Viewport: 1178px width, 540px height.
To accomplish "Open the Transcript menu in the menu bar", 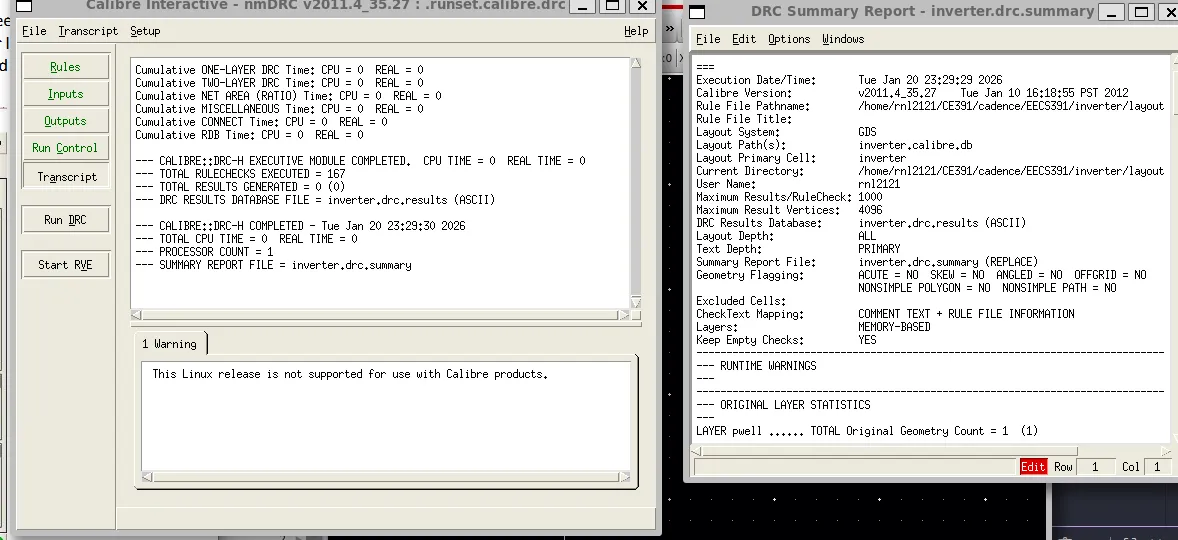I will tap(88, 31).
